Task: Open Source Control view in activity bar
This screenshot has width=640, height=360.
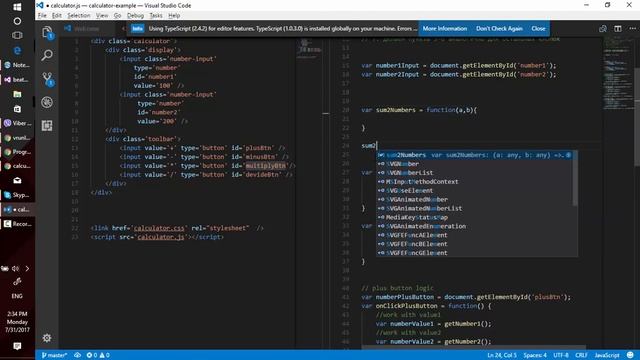Action: click(47, 78)
